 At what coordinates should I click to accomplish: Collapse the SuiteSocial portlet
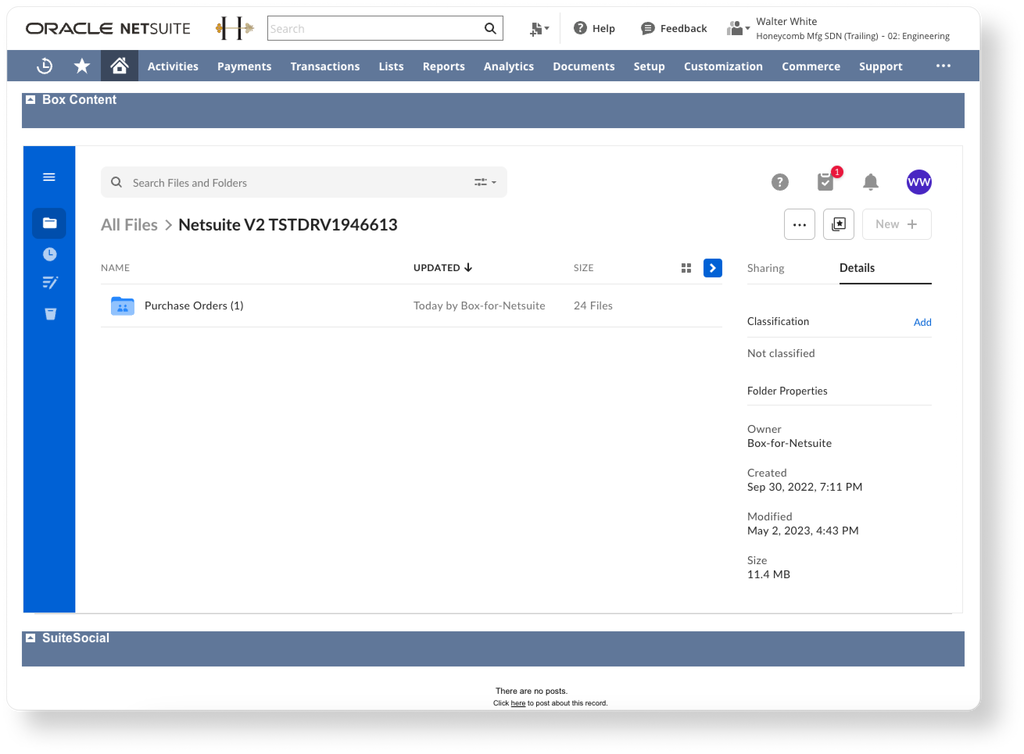(x=31, y=638)
